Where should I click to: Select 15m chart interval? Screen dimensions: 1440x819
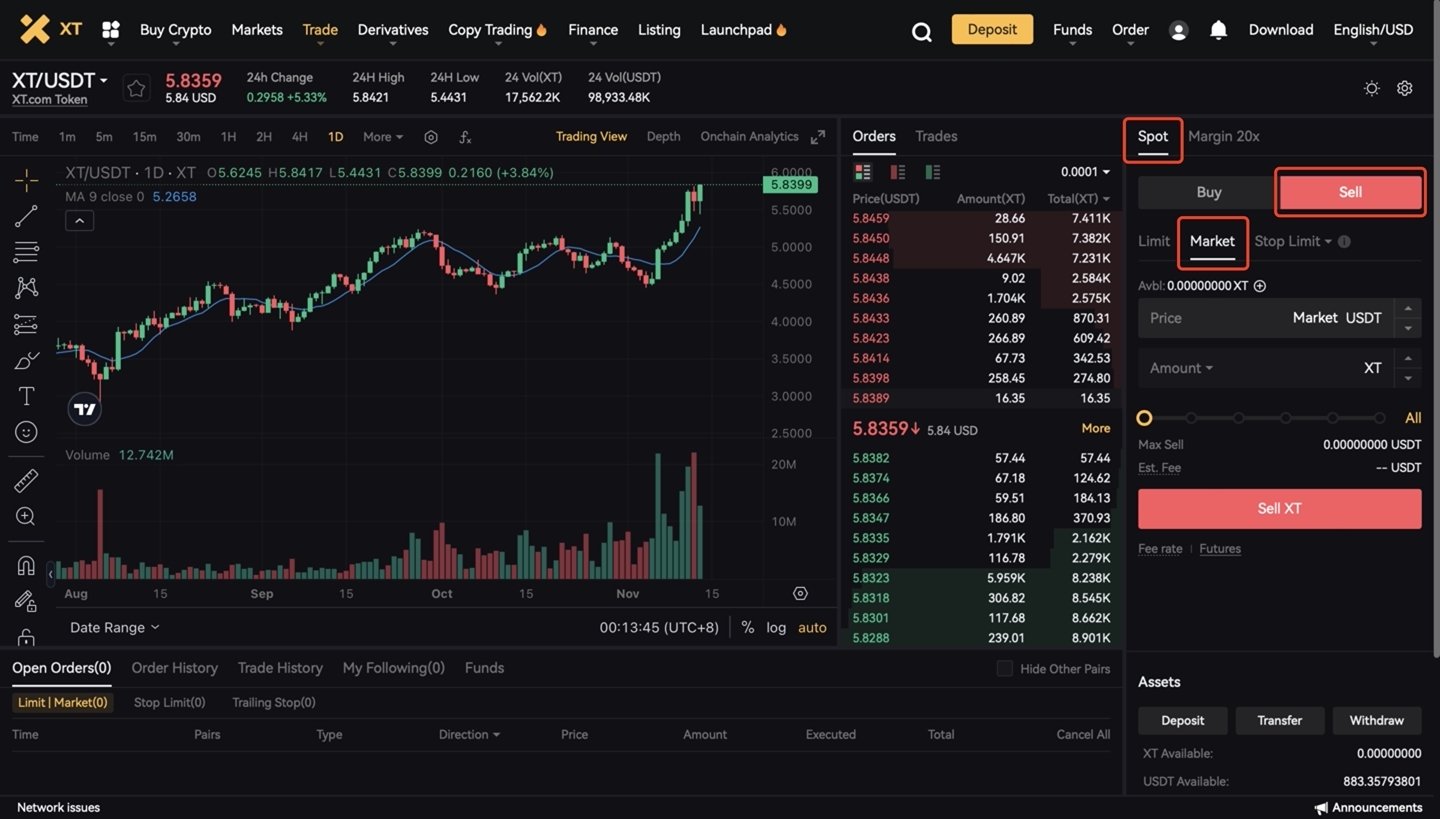pyautogui.click(x=144, y=137)
